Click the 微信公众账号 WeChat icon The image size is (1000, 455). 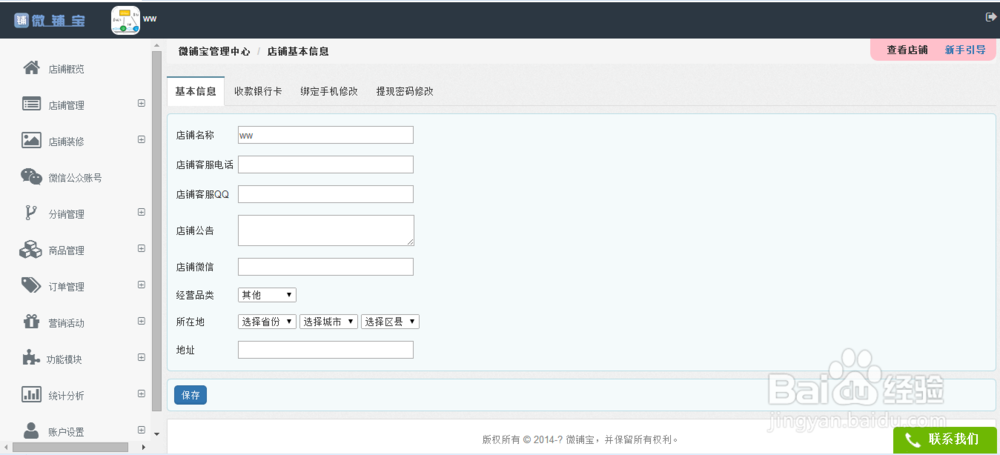click(31, 177)
